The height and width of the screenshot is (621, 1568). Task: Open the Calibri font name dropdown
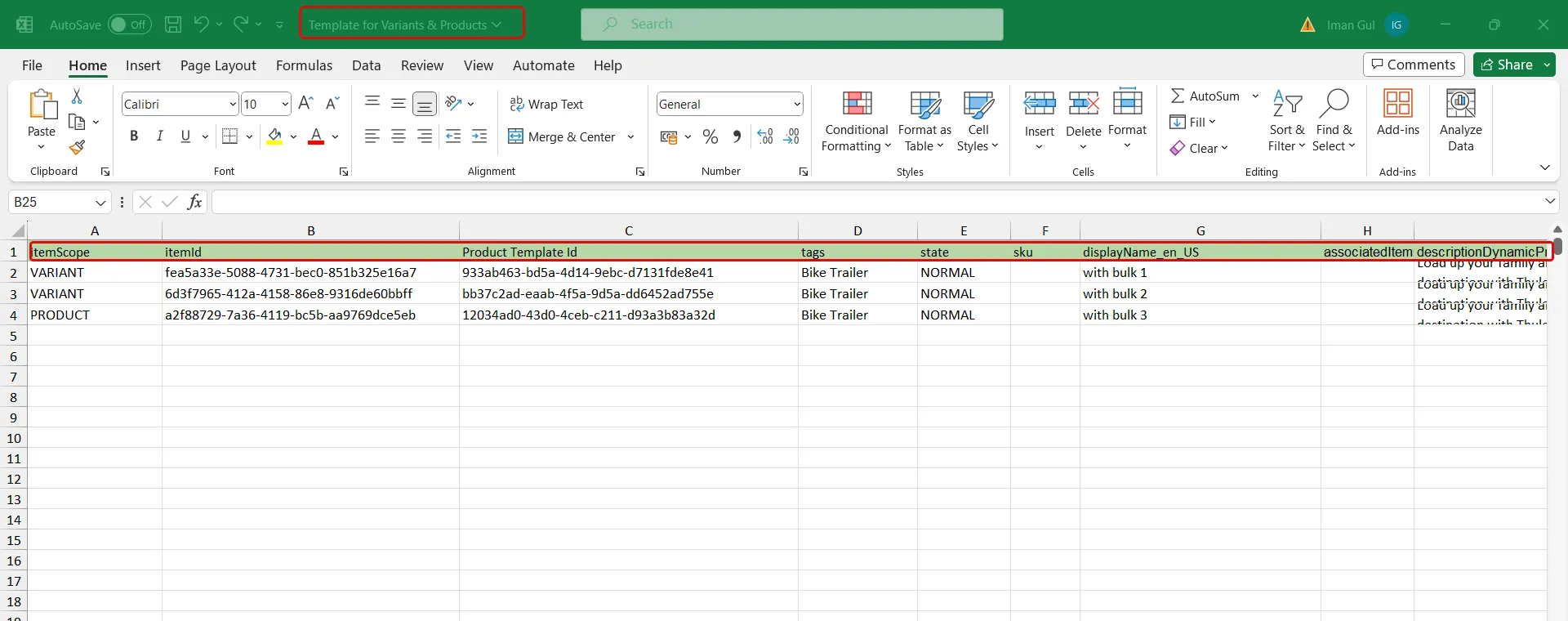(x=233, y=104)
